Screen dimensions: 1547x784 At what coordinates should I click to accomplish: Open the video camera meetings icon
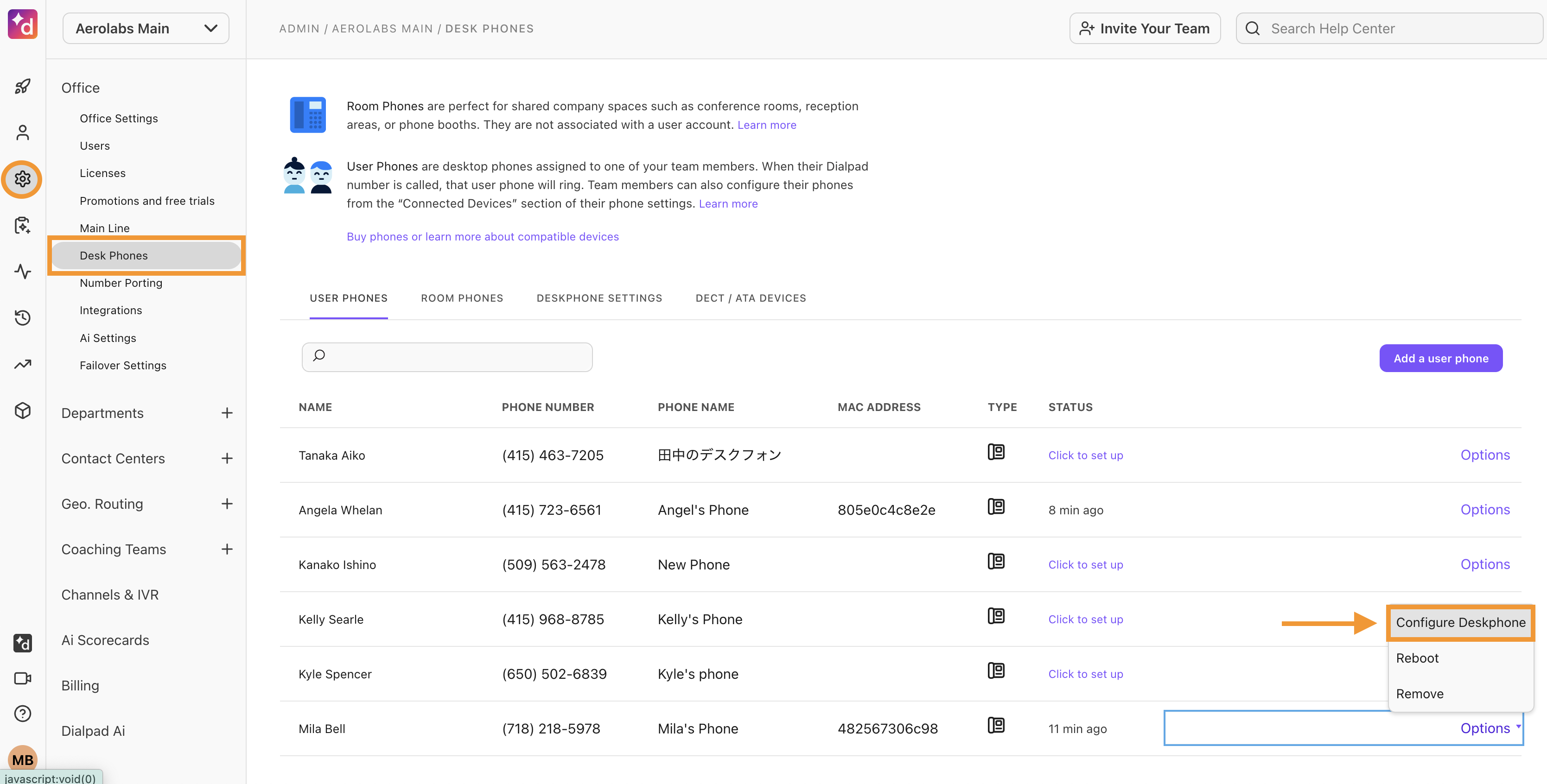(x=22, y=678)
